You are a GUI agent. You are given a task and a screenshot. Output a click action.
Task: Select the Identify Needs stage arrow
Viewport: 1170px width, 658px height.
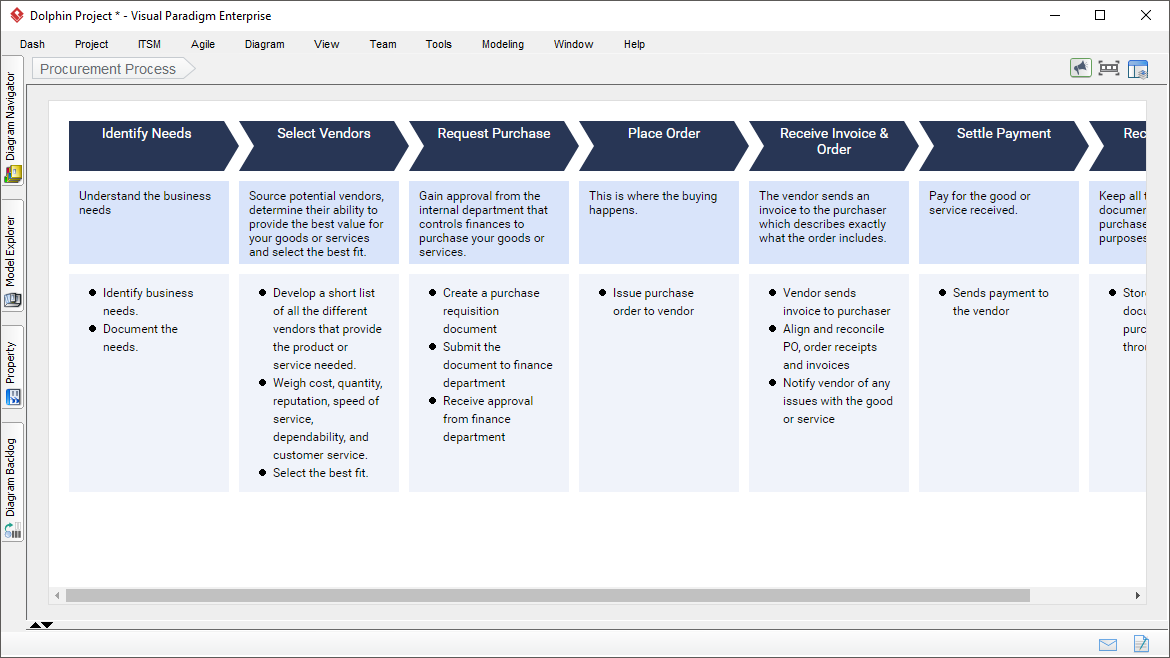153,146
